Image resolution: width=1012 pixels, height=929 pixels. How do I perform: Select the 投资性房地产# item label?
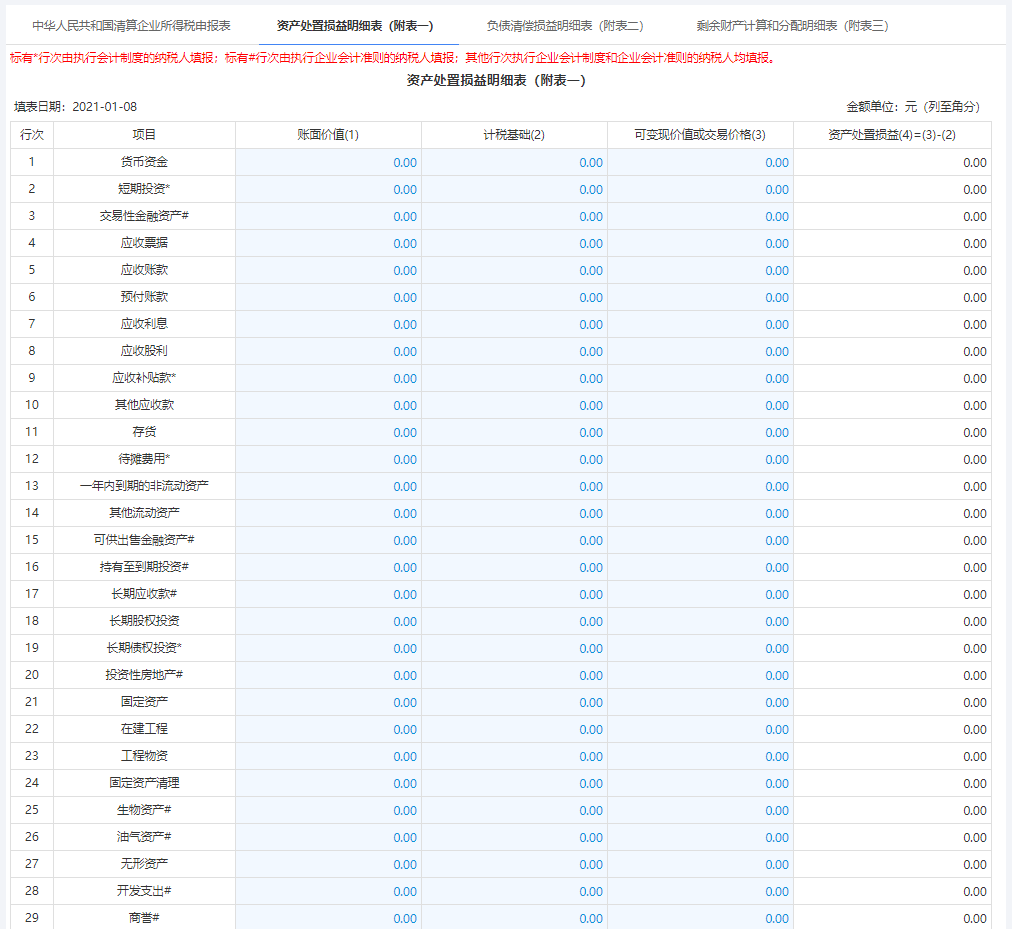(144, 675)
